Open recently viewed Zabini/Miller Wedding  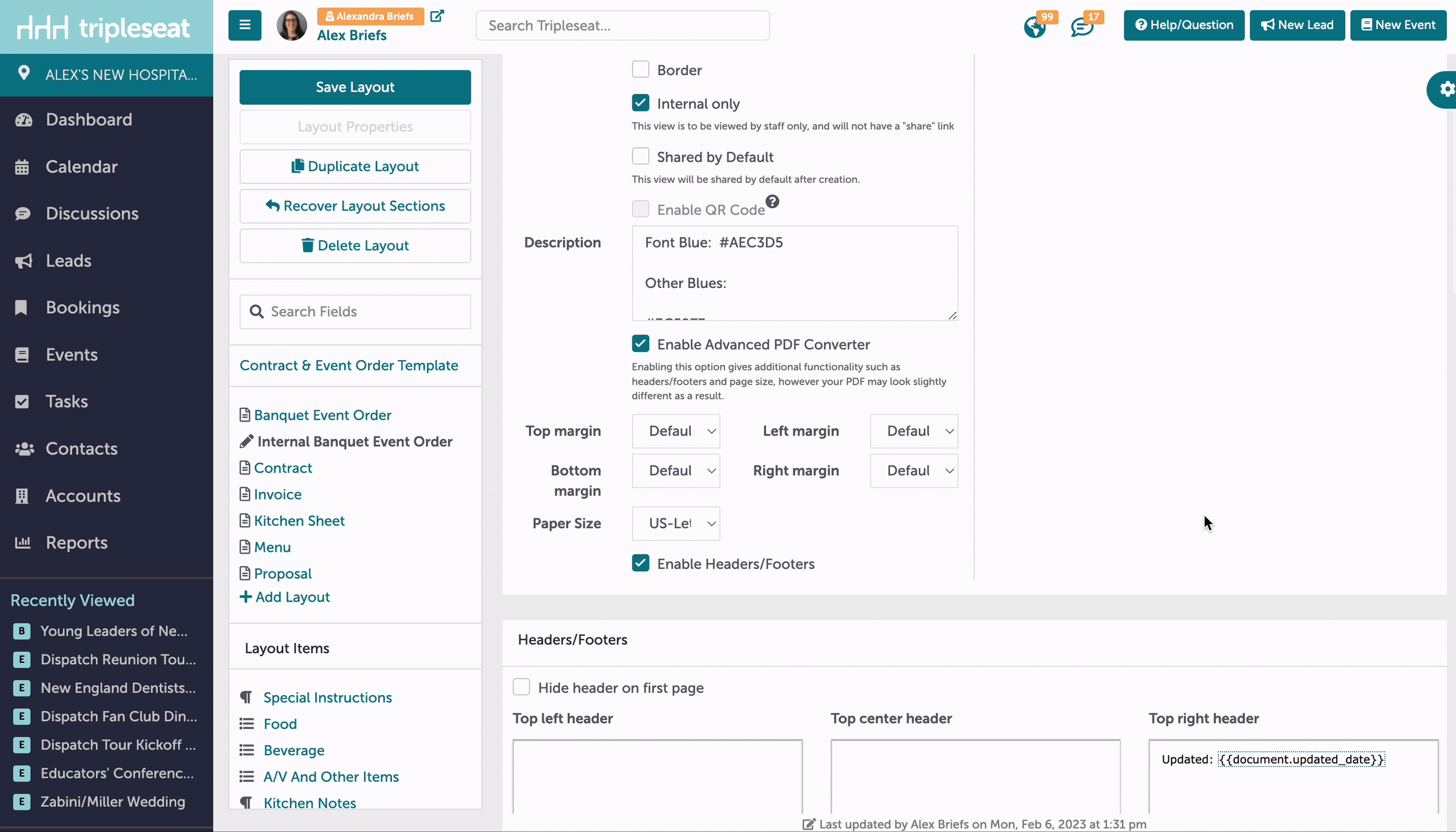tap(113, 801)
